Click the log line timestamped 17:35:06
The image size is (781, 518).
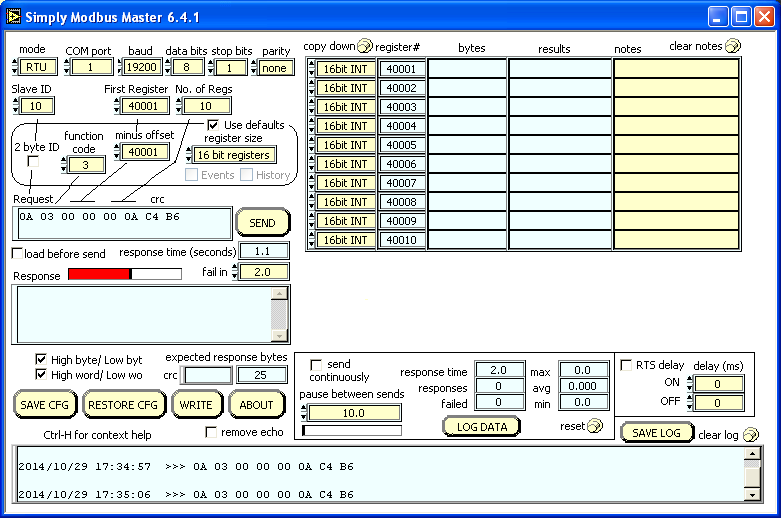[186, 495]
